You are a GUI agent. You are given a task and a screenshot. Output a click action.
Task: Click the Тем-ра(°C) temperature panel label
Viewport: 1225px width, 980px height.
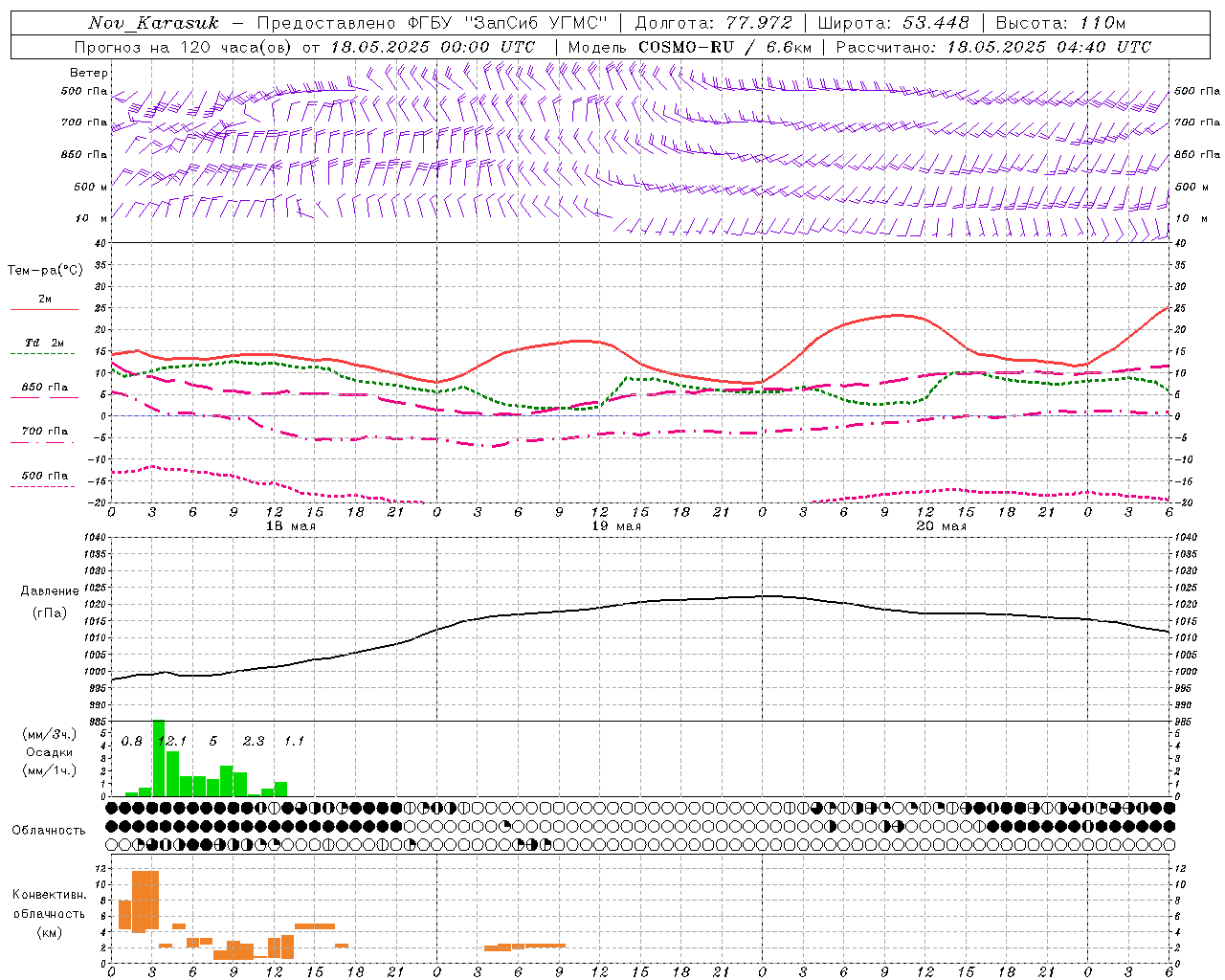45,271
